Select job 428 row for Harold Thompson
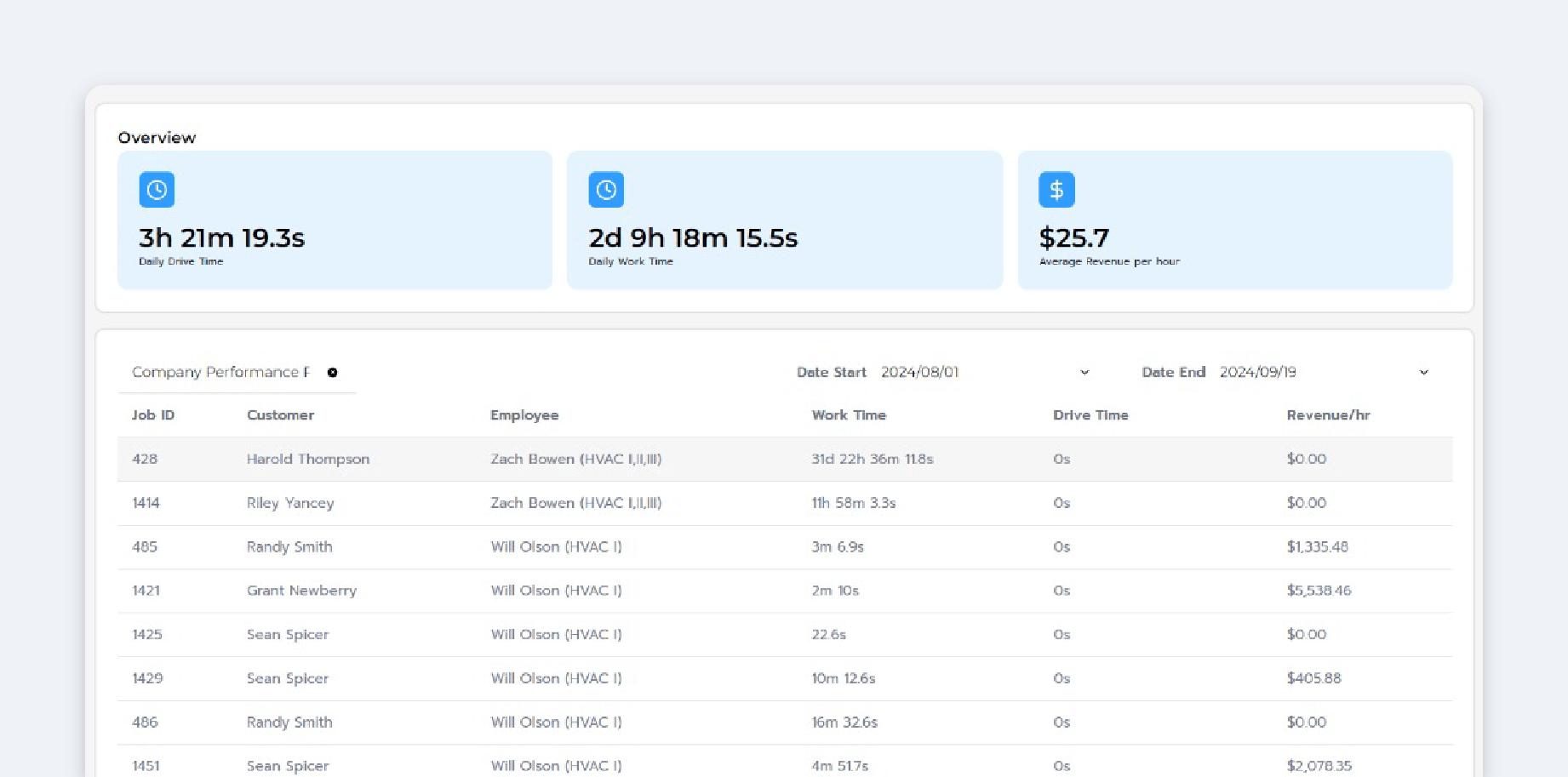The image size is (1568, 777). 145,460
